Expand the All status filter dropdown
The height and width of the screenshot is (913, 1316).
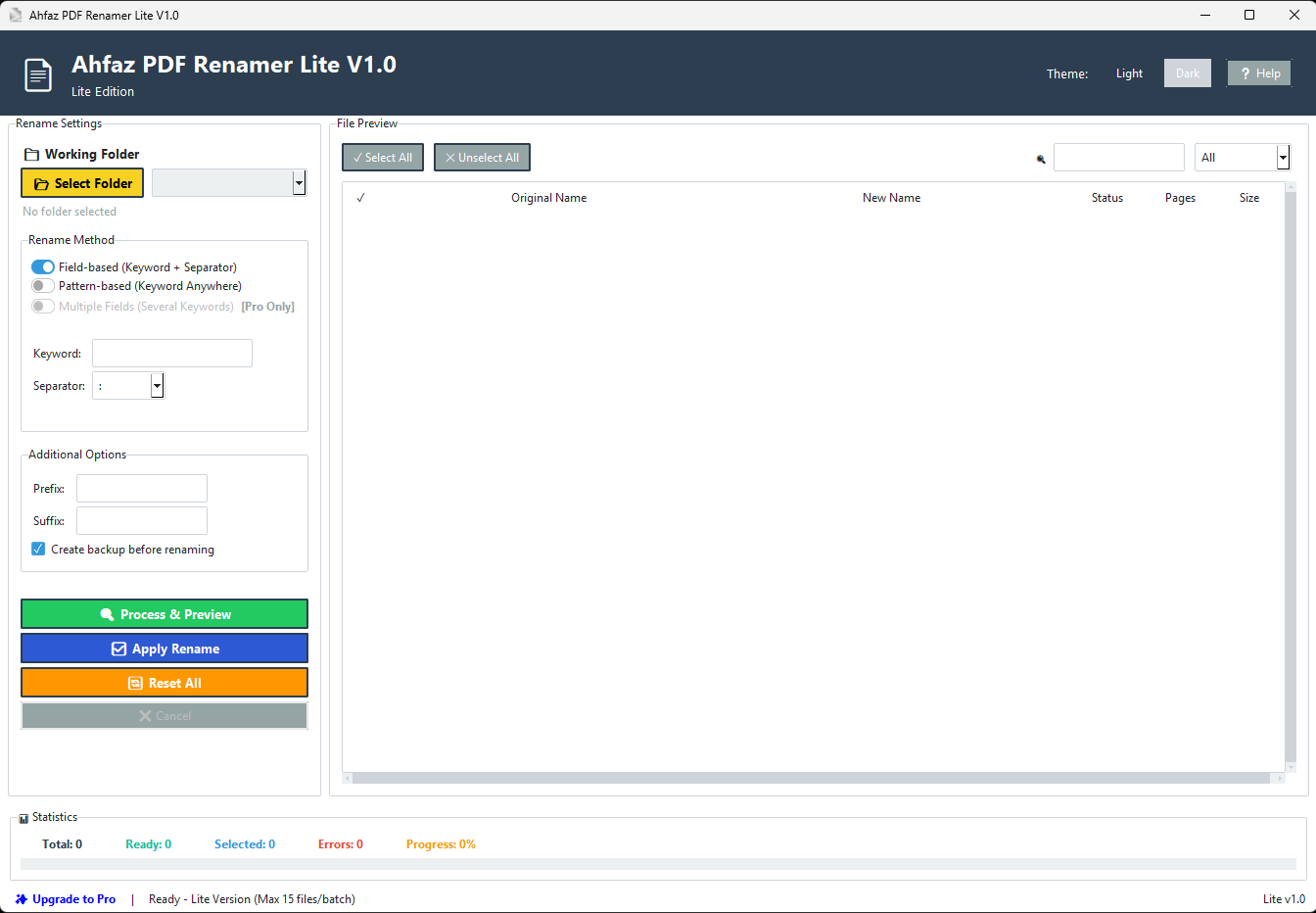point(1283,158)
